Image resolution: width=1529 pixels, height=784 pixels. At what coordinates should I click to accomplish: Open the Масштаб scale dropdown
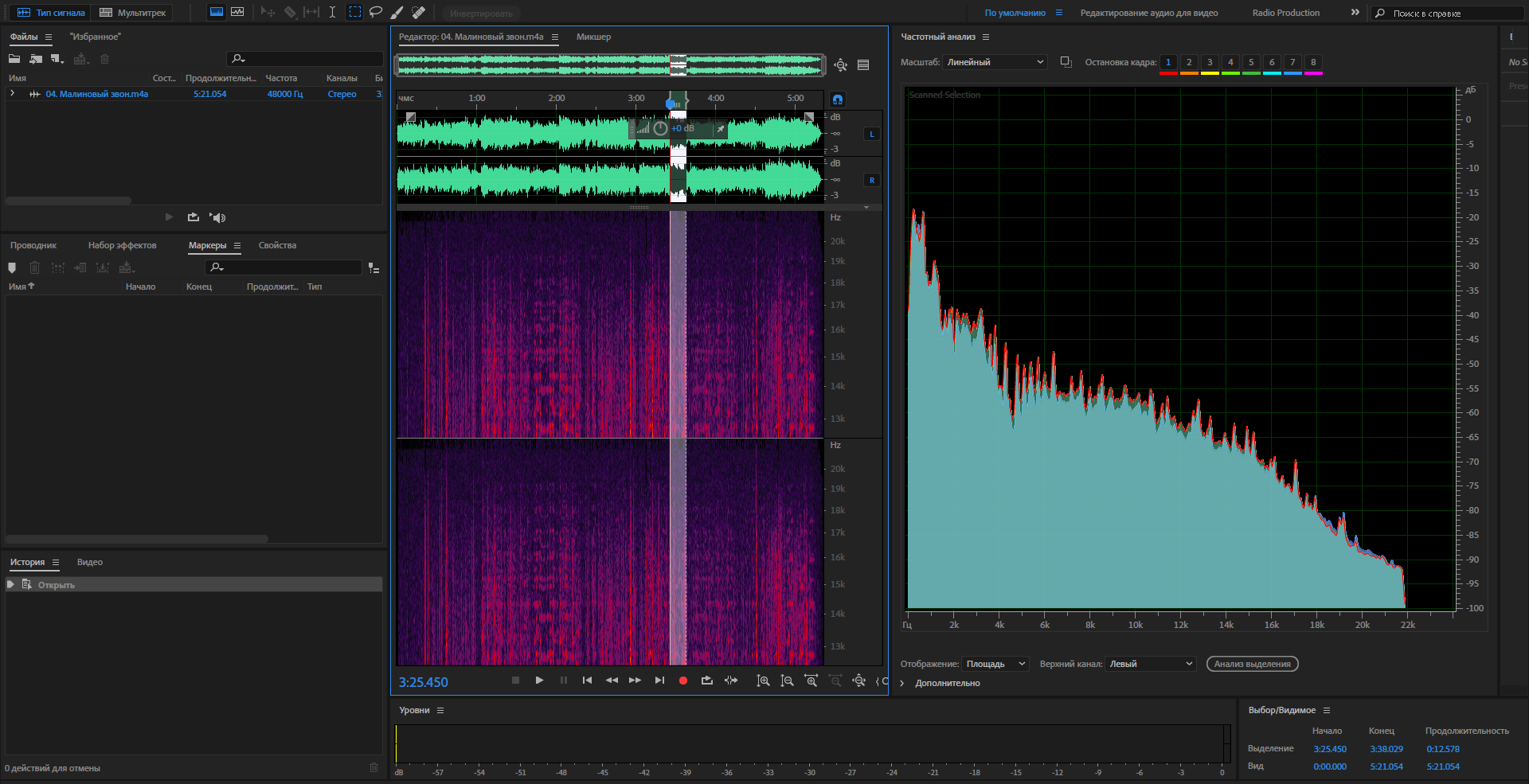pyautogui.click(x=995, y=62)
